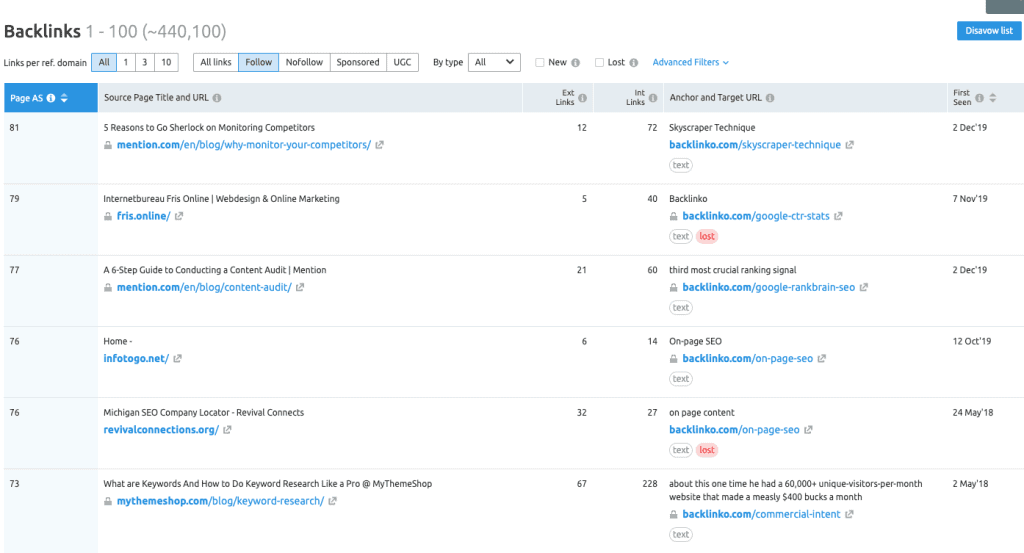The image size is (1024, 553).
Task: Sort by First Seen using sort arrows
Action: [993, 98]
